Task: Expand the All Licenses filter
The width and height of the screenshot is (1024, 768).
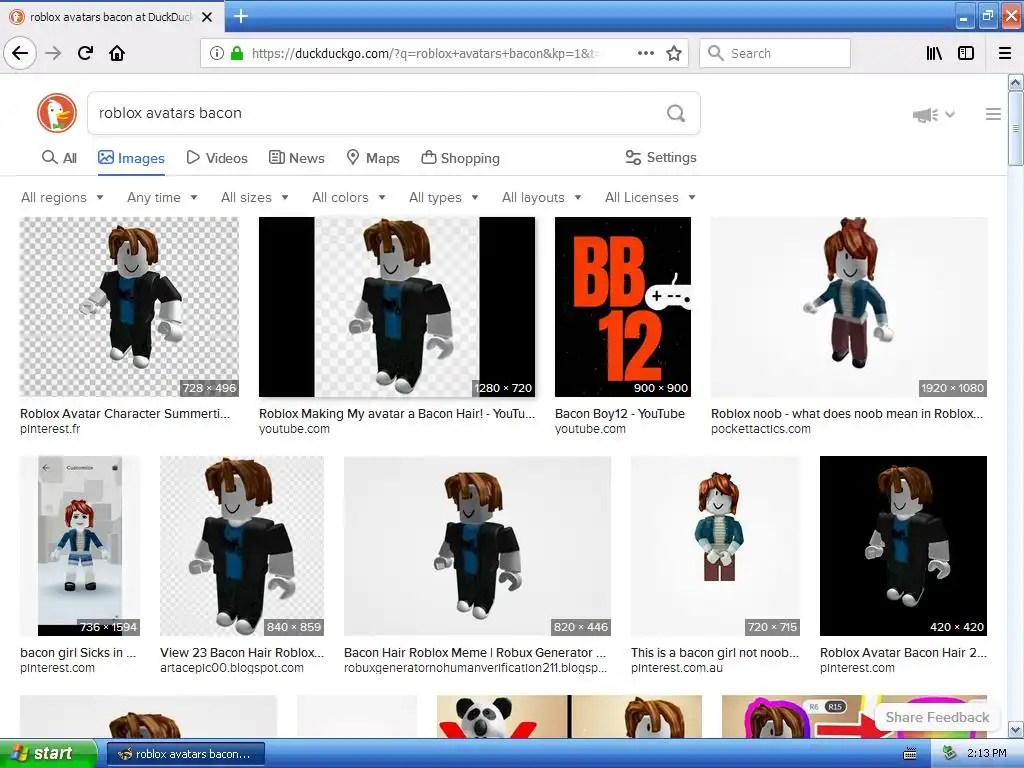Action: point(650,197)
